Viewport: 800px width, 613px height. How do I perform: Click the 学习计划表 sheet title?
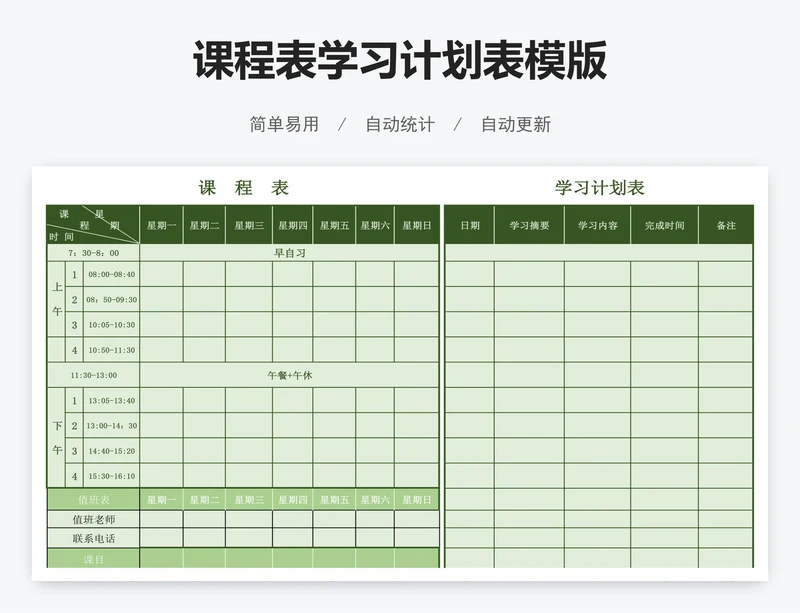599,188
